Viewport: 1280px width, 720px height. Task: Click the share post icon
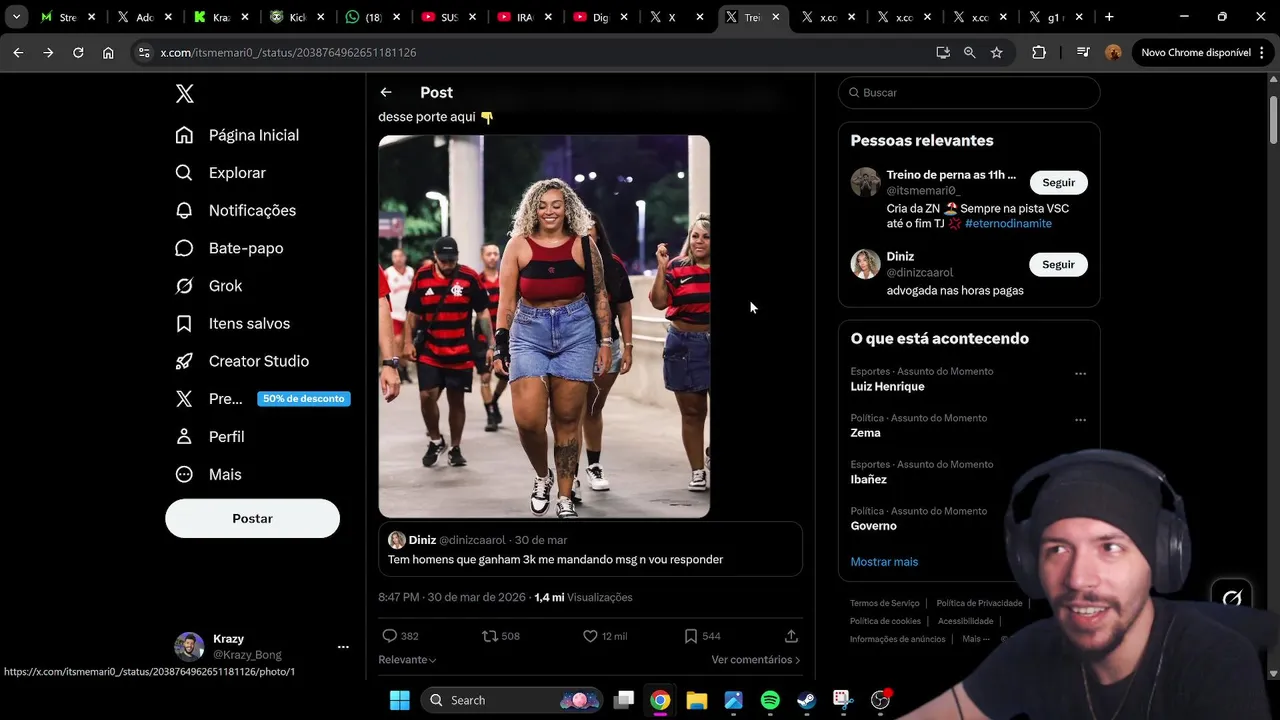click(791, 636)
